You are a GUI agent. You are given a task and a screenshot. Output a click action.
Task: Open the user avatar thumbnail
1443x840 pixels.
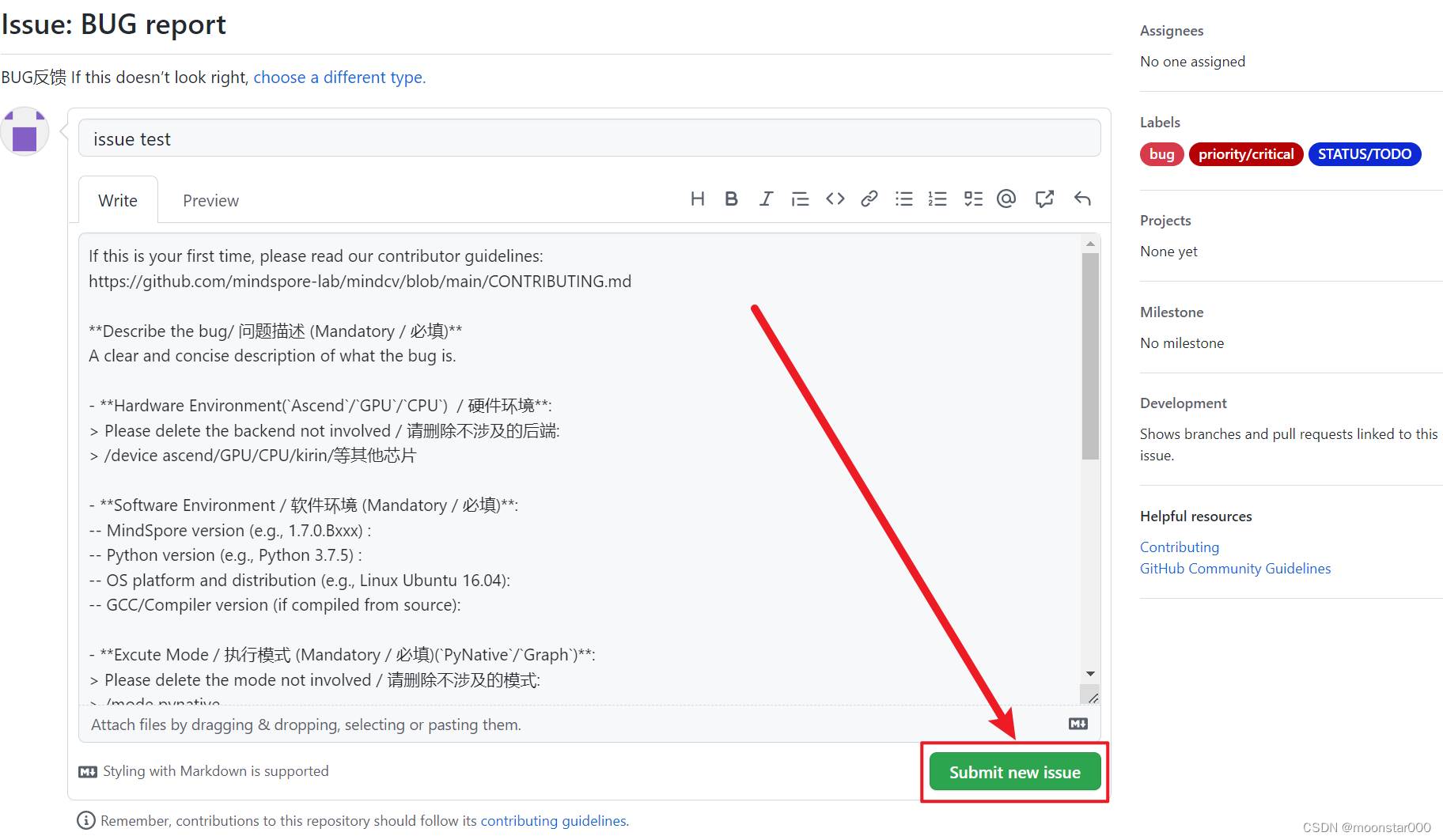point(25,131)
